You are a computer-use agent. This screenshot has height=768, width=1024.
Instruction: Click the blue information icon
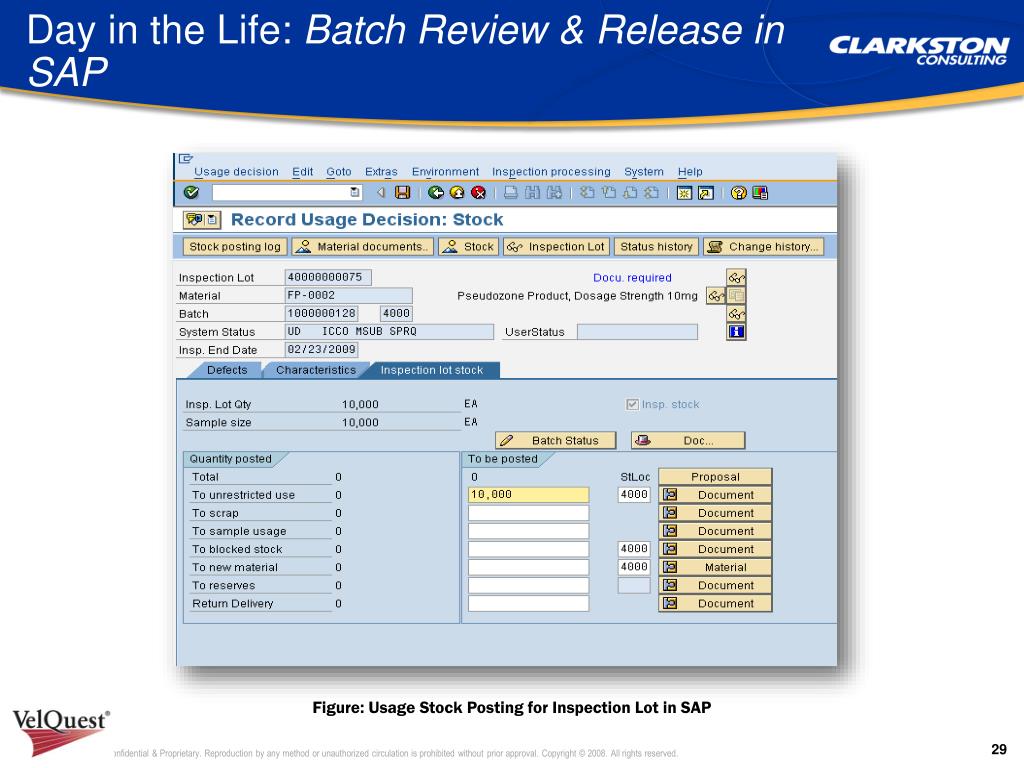pyautogui.click(x=736, y=332)
